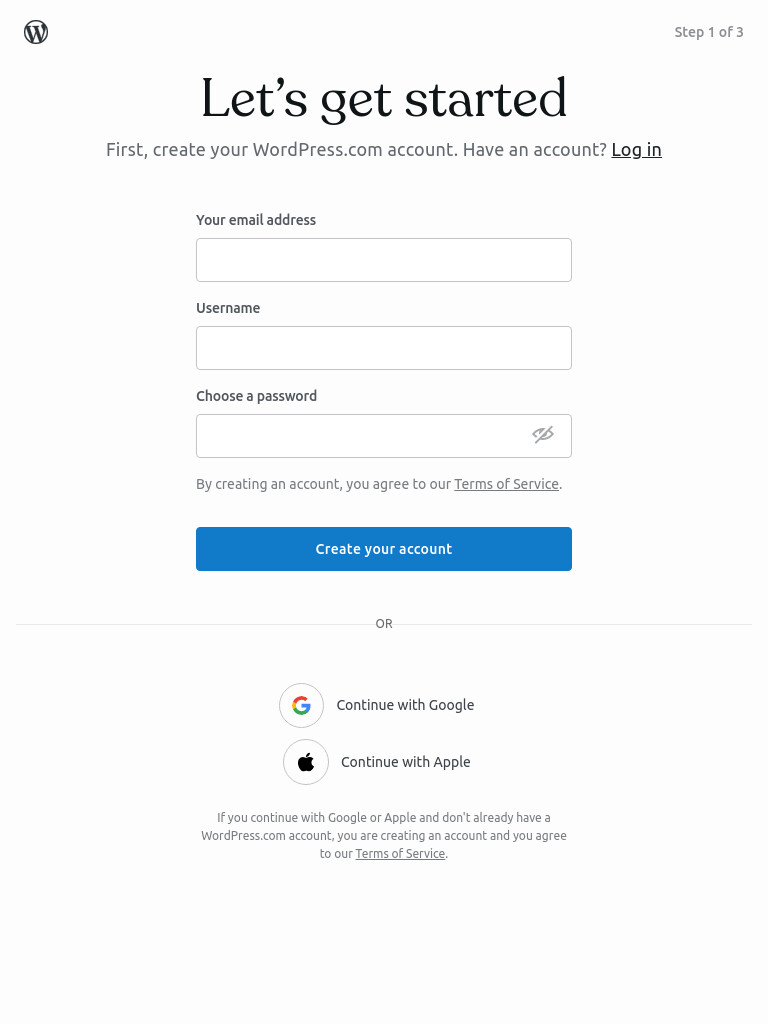Click the Google or Apple account disclaimer paragraph
This screenshot has width=768, height=1024.
384,835
